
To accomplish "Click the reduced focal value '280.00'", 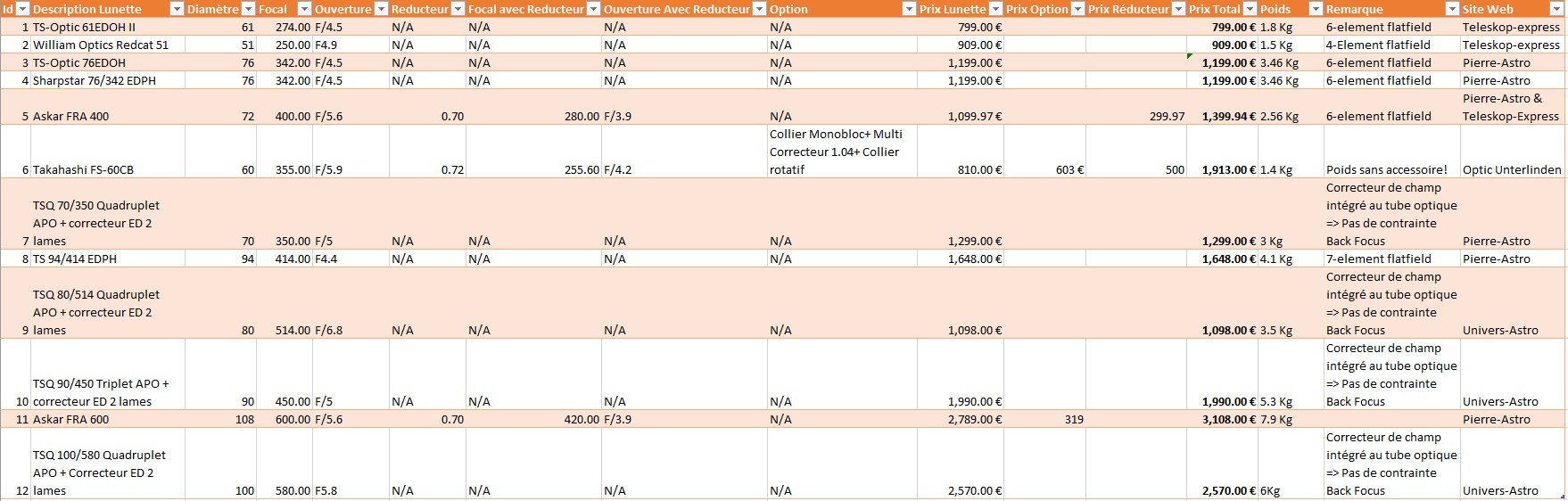I will (x=582, y=116).
